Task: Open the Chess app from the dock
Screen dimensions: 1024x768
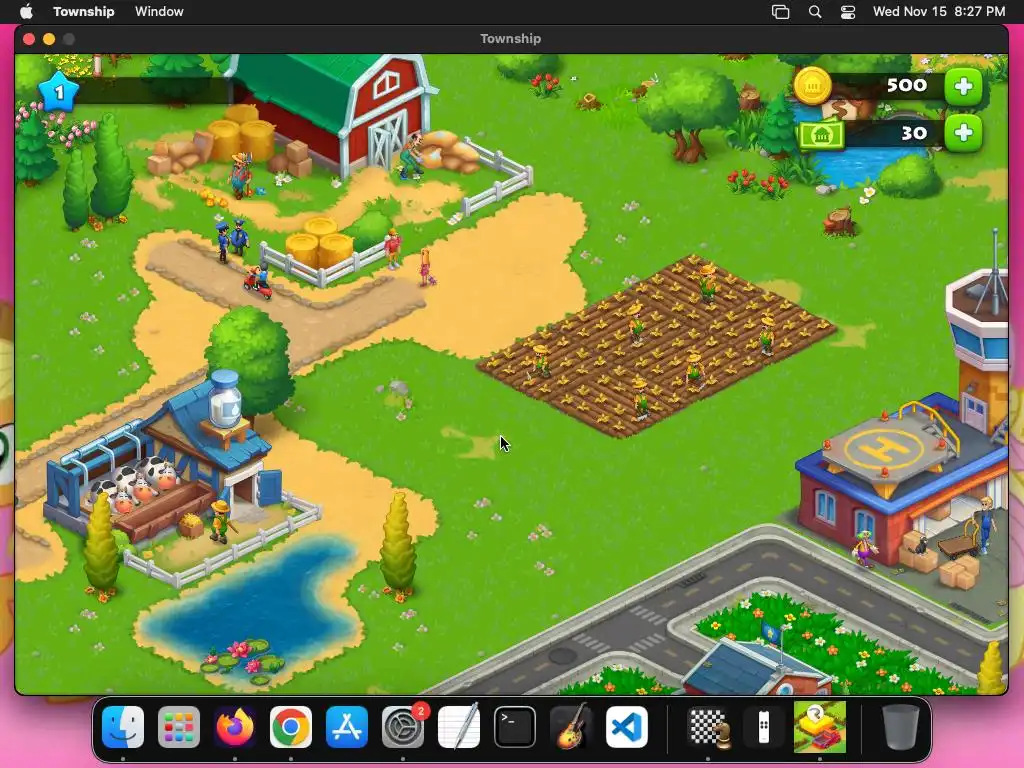Action: coord(708,726)
